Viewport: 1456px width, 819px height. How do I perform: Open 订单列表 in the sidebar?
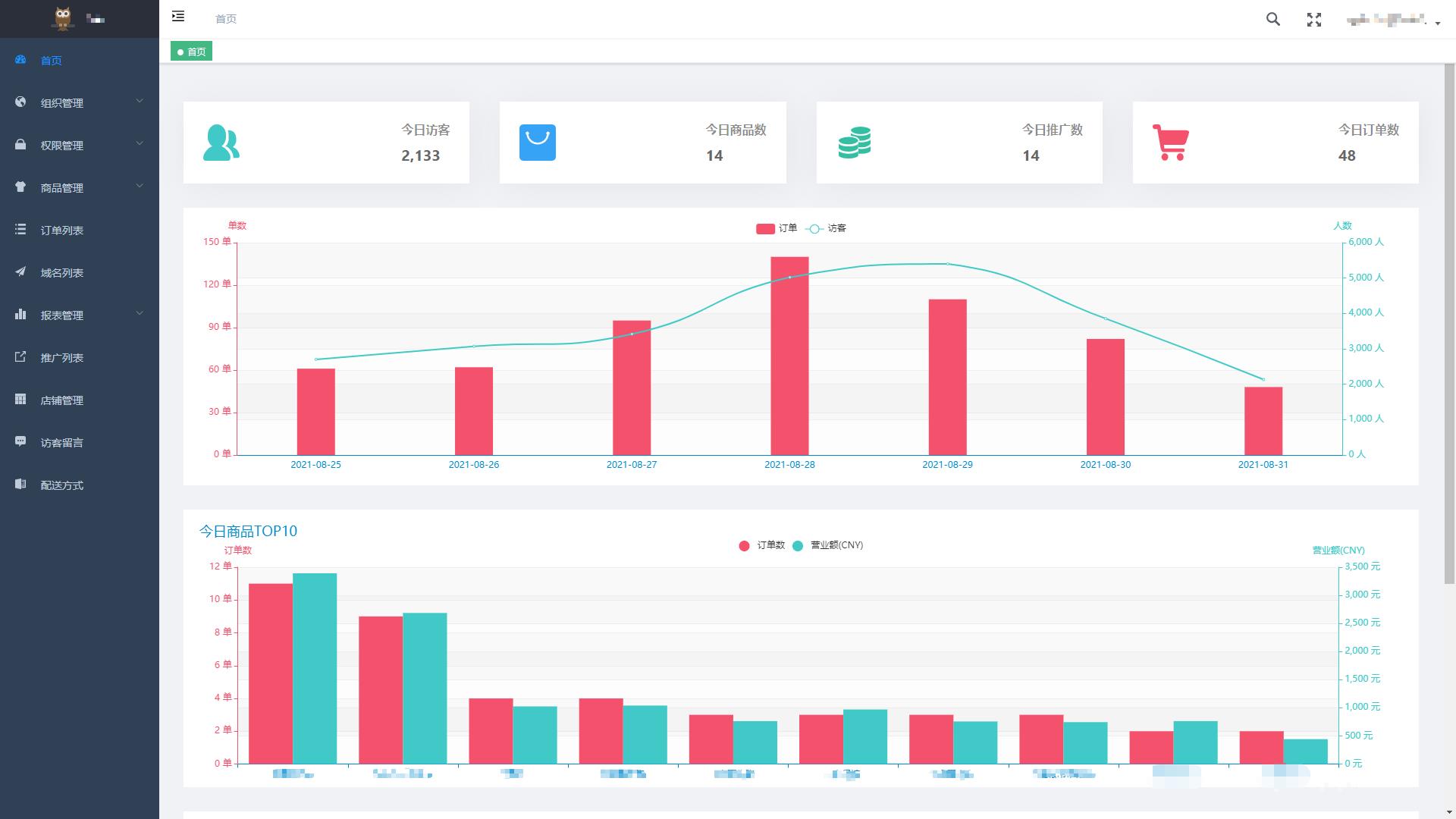click(x=62, y=230)
